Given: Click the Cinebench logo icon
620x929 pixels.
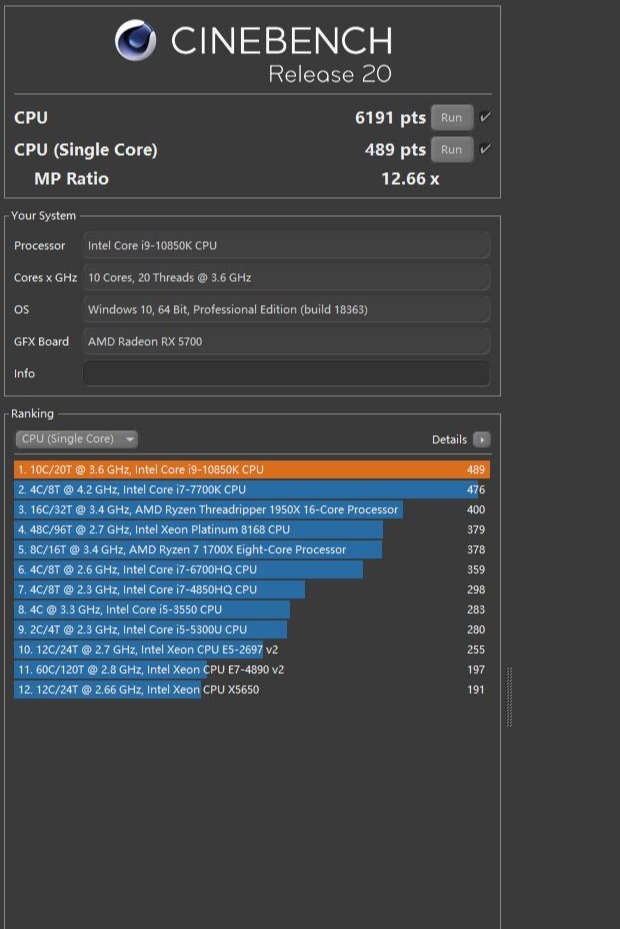Looking at the screenshot, I should tap(135, 41).
